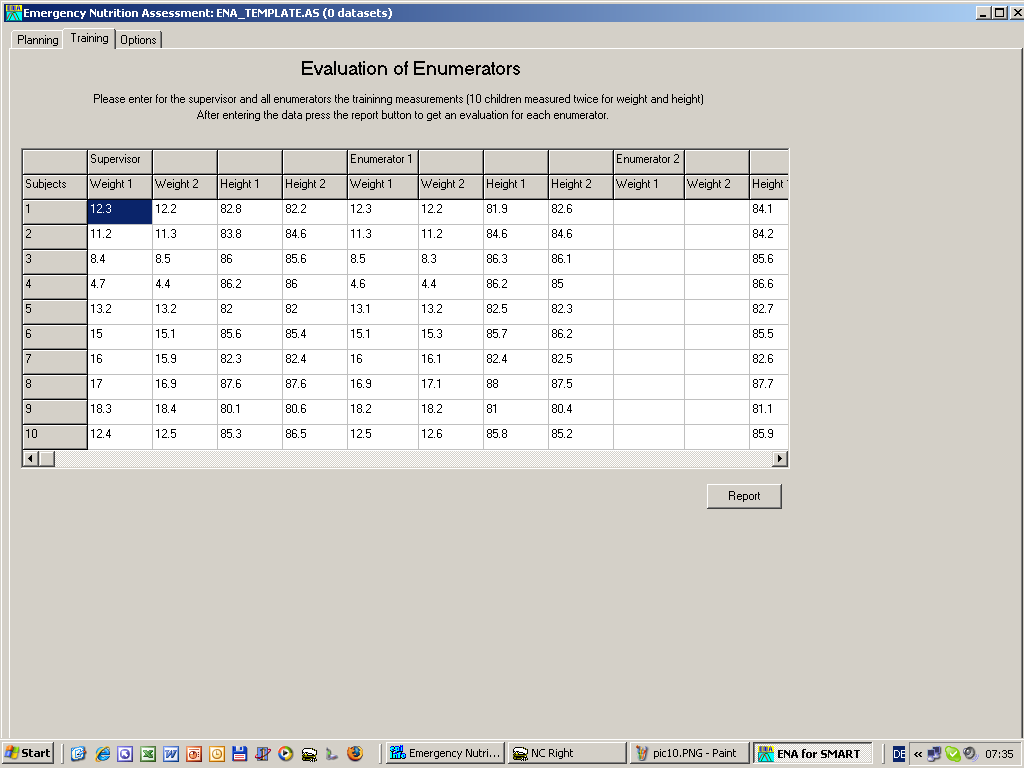Click the DE language indicator
1024x768 pixels.
point(899,754)
